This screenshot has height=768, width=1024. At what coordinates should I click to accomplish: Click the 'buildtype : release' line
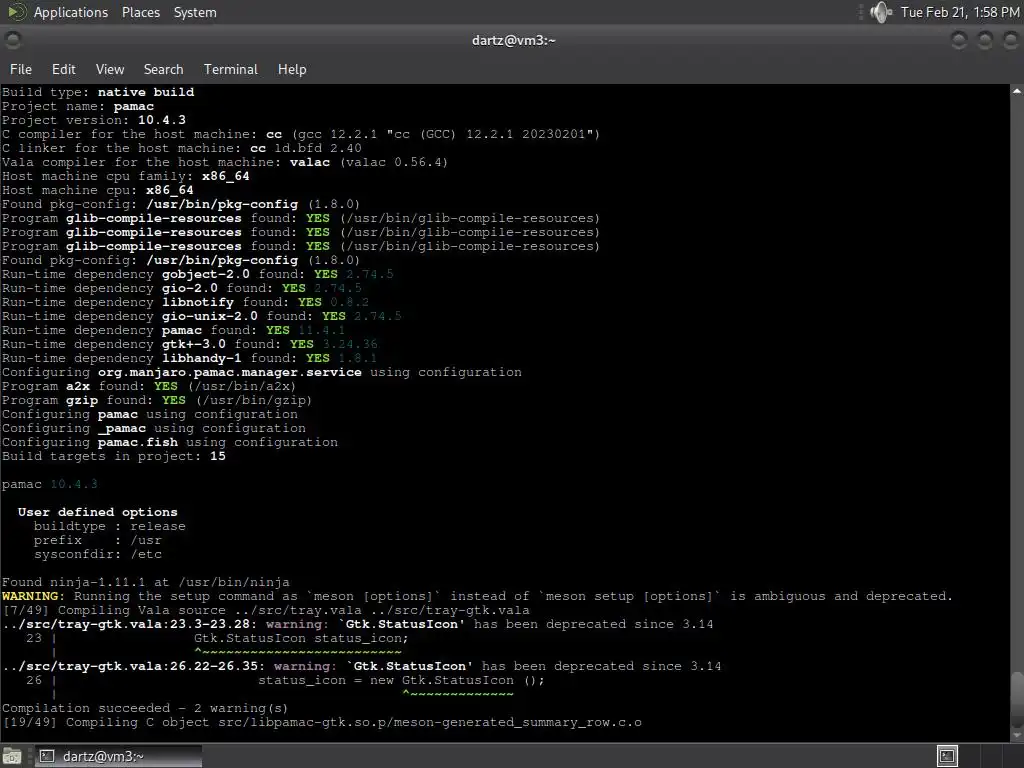110,526
